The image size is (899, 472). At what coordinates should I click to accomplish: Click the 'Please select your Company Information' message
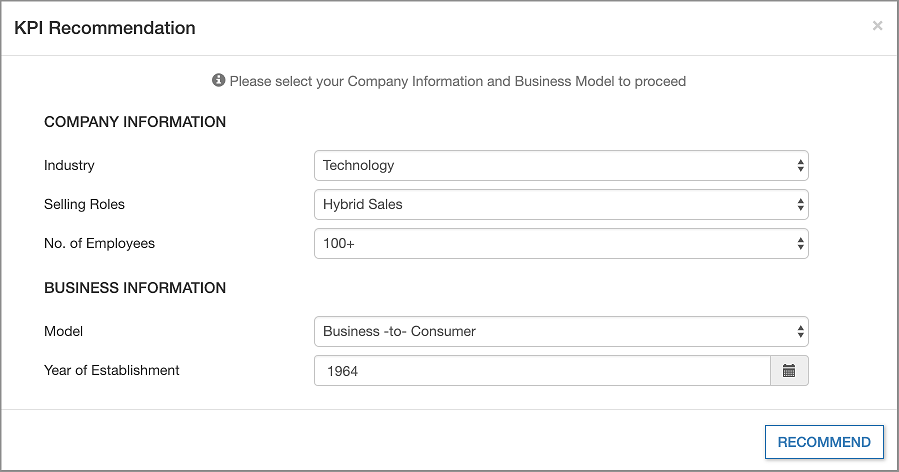click(457, 81)
